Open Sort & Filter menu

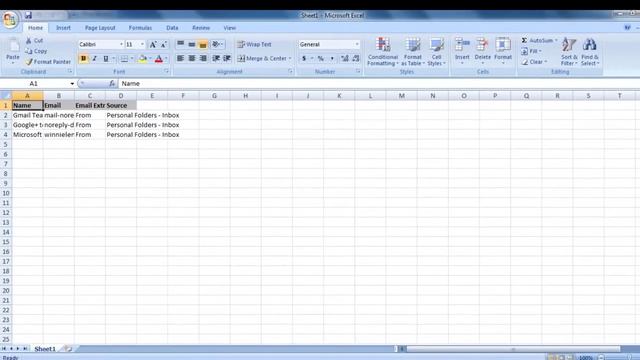pyautogui.click(x=569, y=51)
